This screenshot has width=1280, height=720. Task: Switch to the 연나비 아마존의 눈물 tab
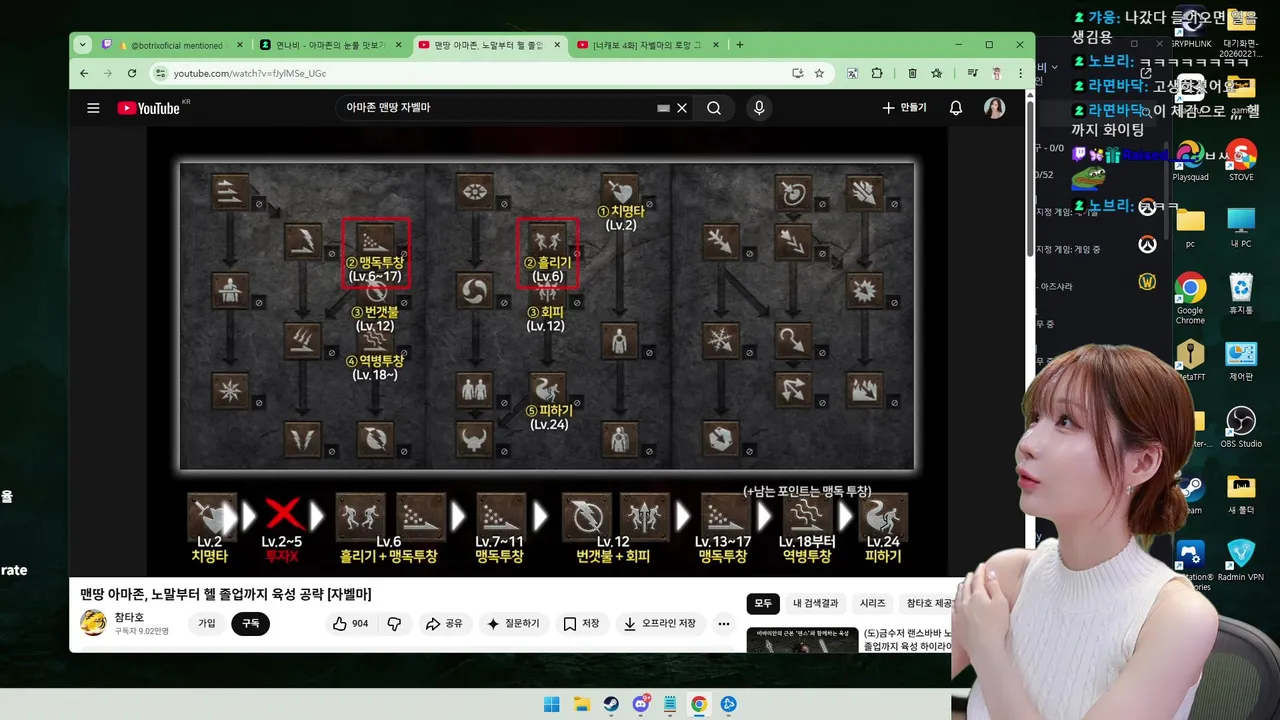(331, 45)
